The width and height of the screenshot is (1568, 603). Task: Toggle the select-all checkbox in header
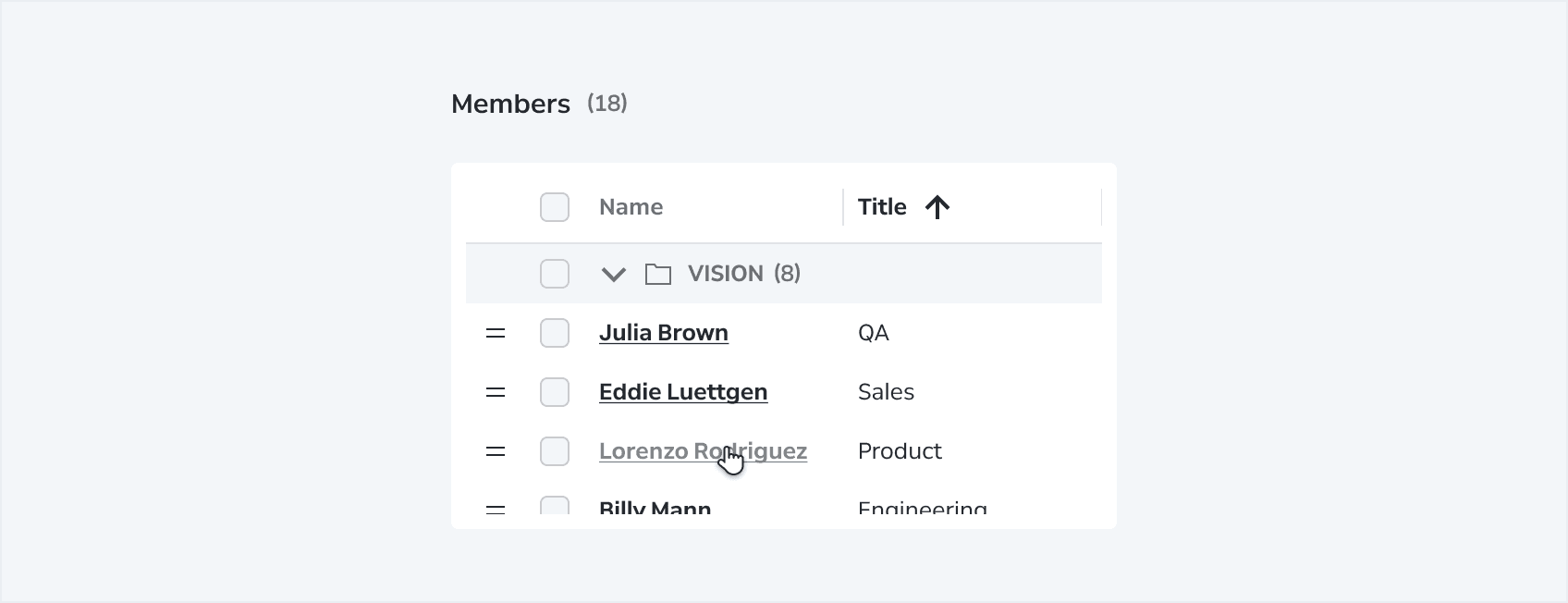(x=555, y=207)
